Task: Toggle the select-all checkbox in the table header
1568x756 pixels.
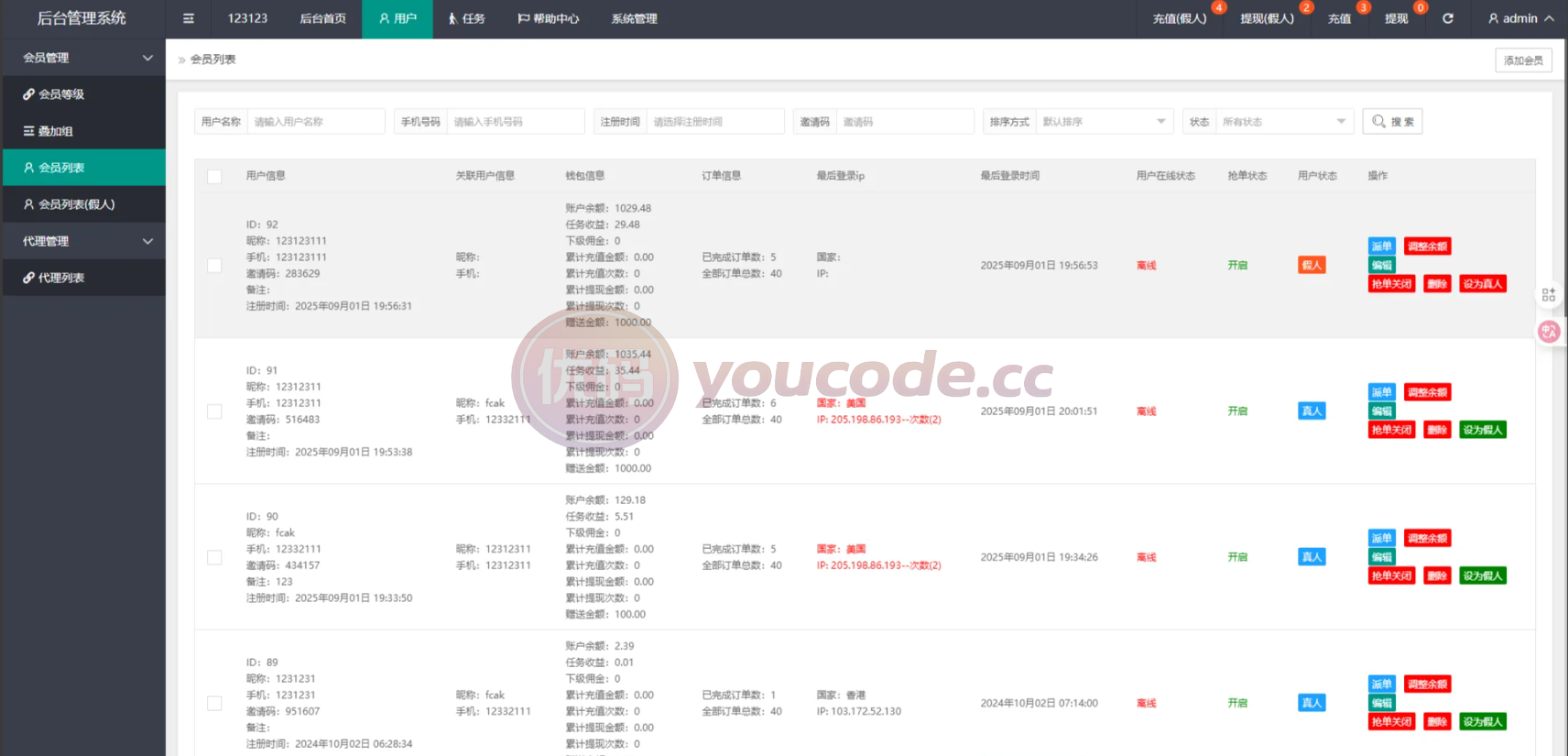Action: point(214,176)
